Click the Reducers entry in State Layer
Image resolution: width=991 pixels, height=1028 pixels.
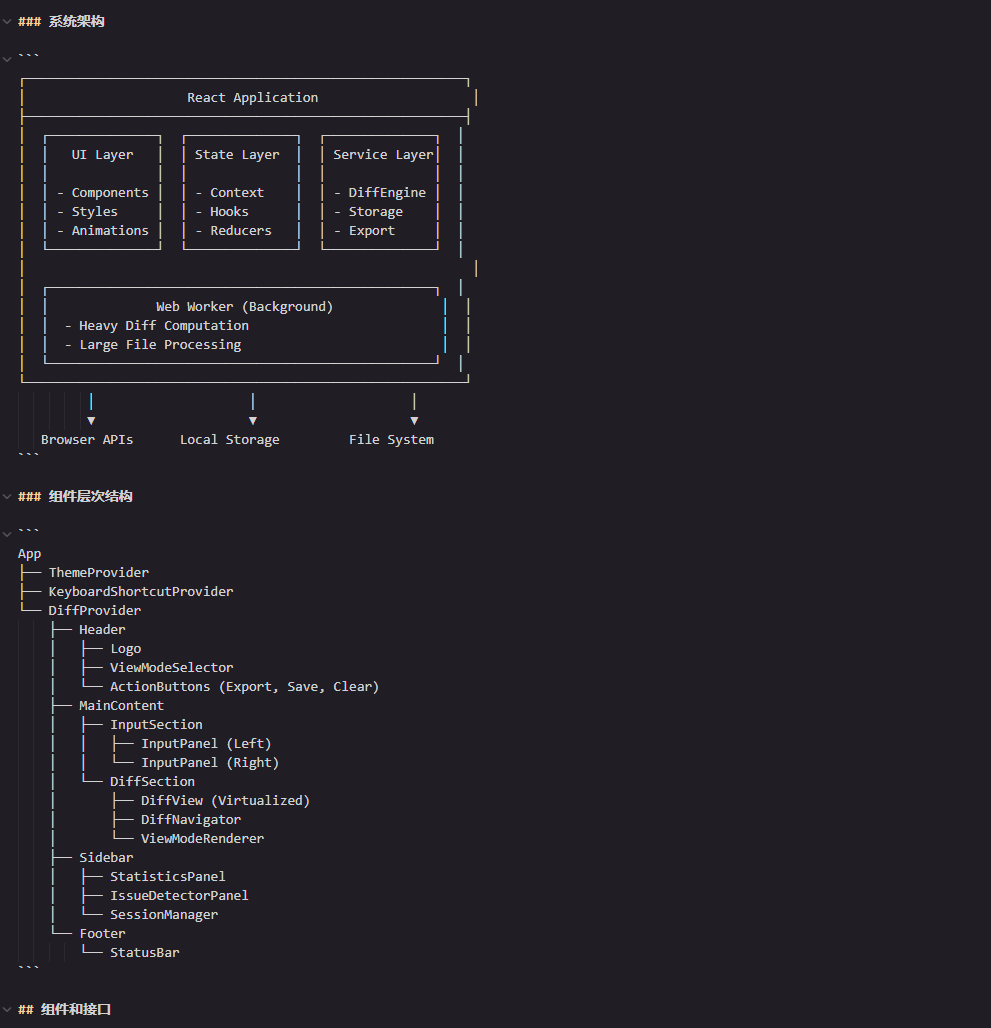pyautogui.click(x=241, y=231)
